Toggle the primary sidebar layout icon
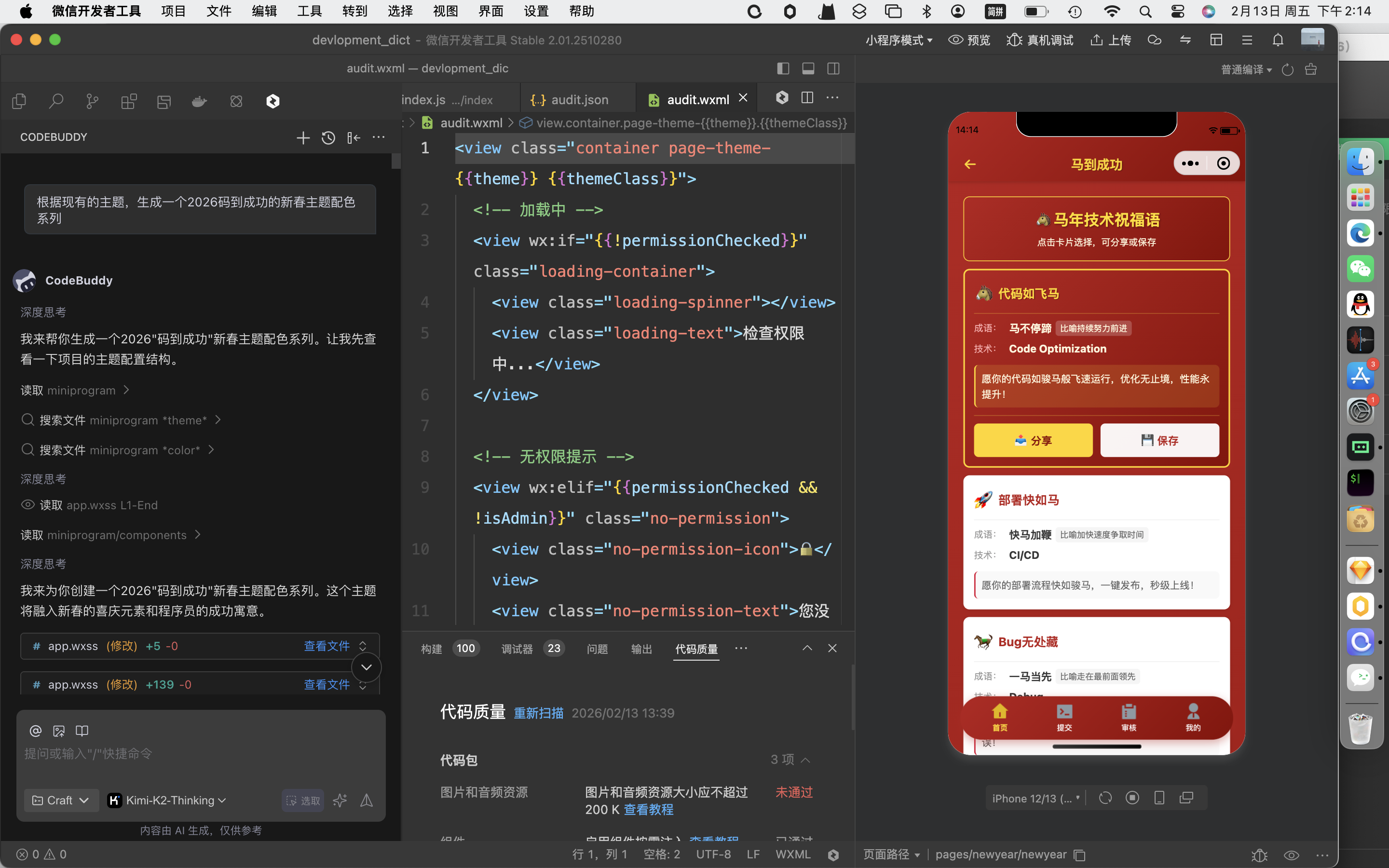 (783, 69)
